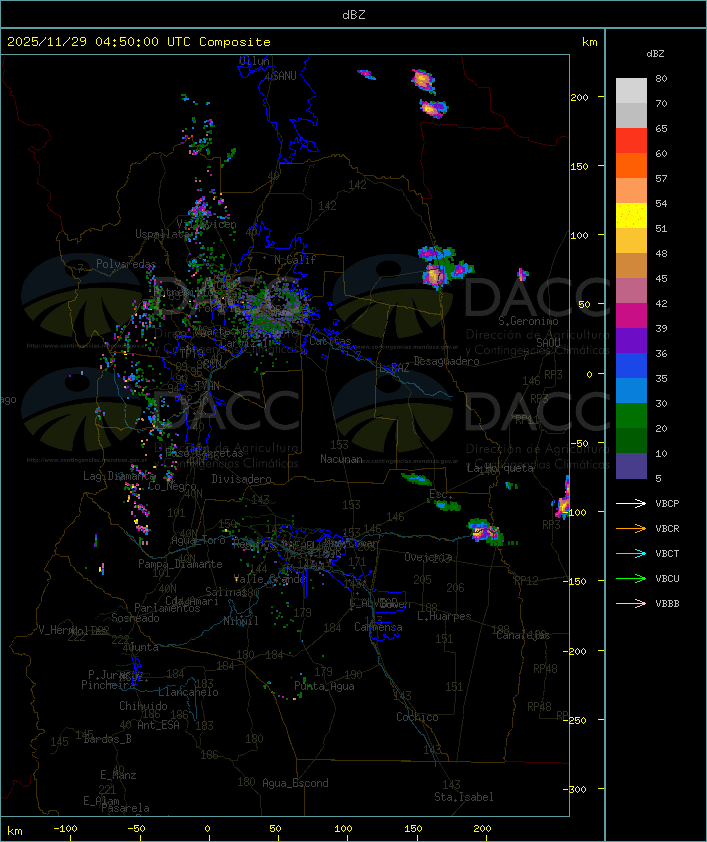Click the 'N_Calif' map label
This screenshot has height=842, width=707.
[295, 260]
